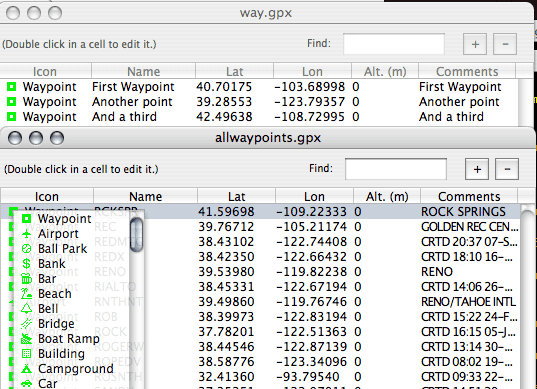Screen dimensions: 537x389
Task: Click the scrollbar thumb of the icon popup list
Action: coord(137,235)
